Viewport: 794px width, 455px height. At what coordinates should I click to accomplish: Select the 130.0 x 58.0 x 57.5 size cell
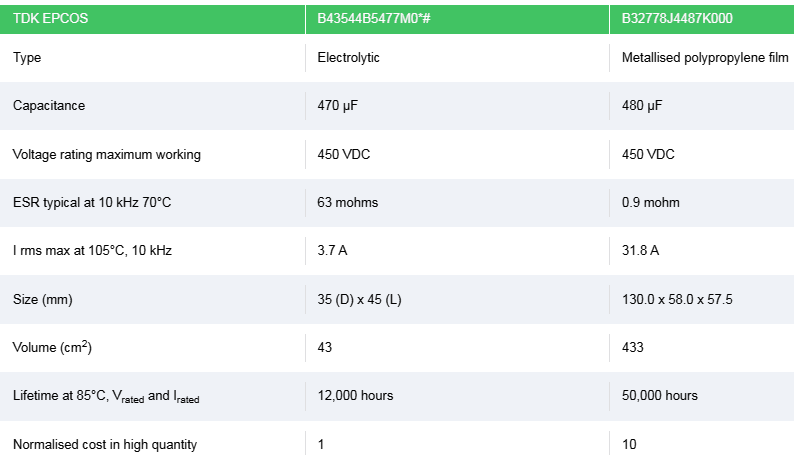tap(677, 299)
